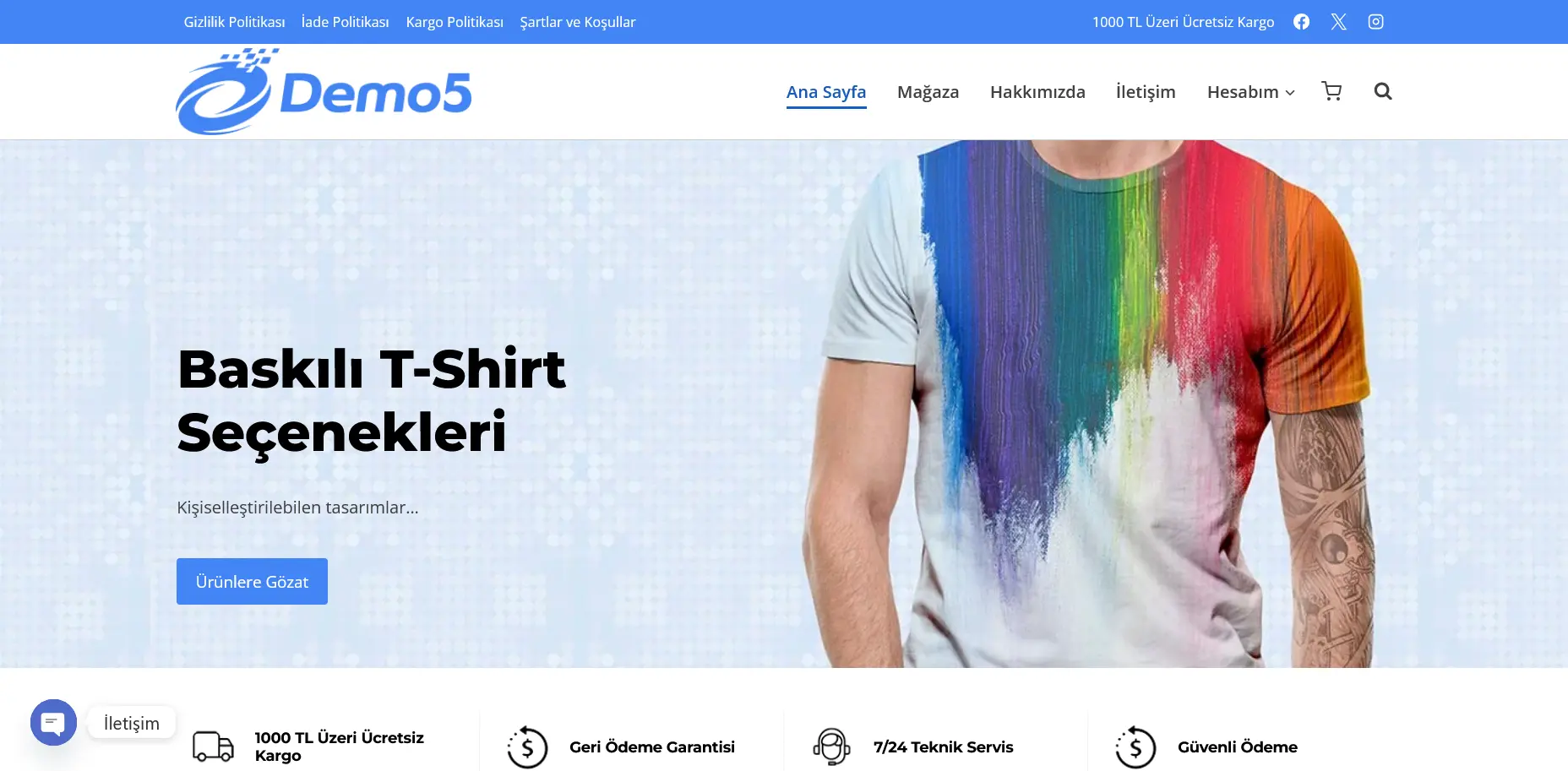Viewport: 1568px width, 771px height.
Task: Open the İade Politikası link
Action: point(345,22)
